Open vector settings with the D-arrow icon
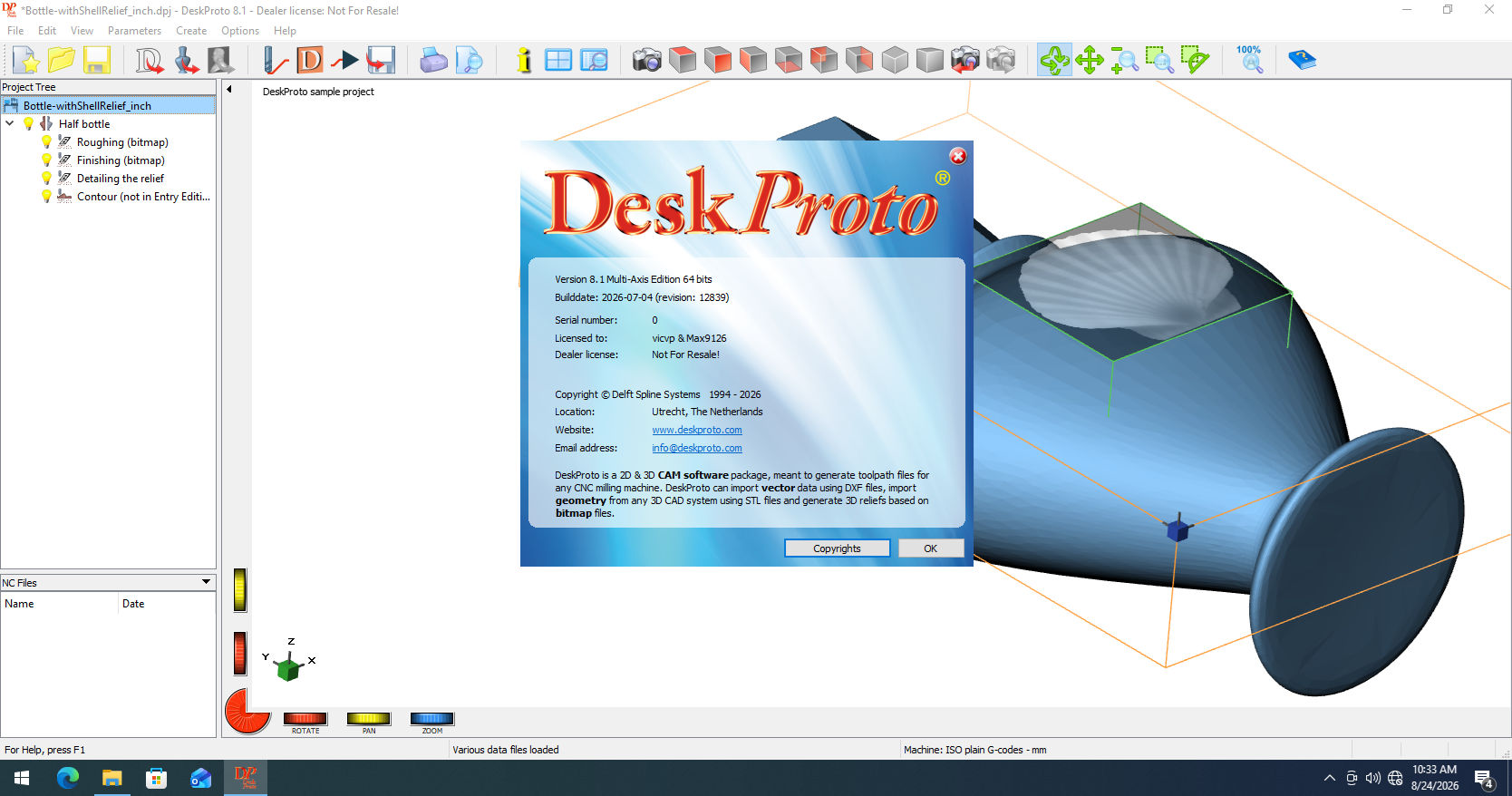The width and height of the screenshot is (1512, 796). pyautogui.click(x=150, y=61)
